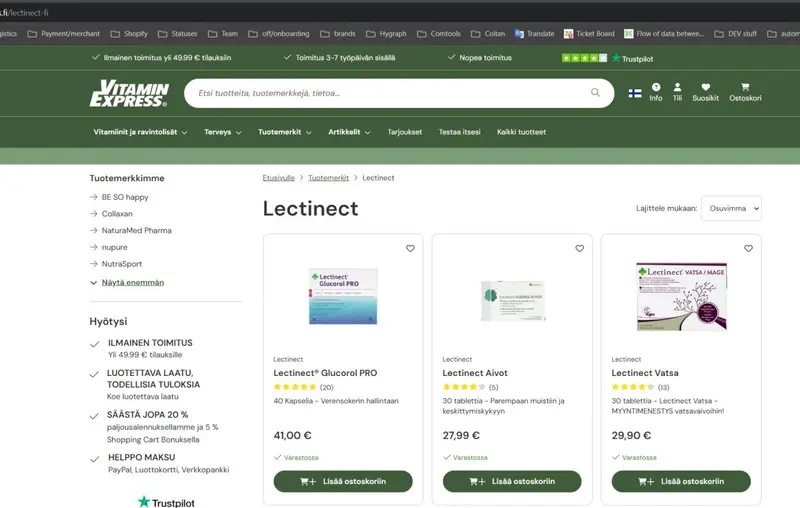This screenshot has height=508, width=800.
Task: Add Lectinect Vatsa to cart button
Action: click(x=681, y=481)
